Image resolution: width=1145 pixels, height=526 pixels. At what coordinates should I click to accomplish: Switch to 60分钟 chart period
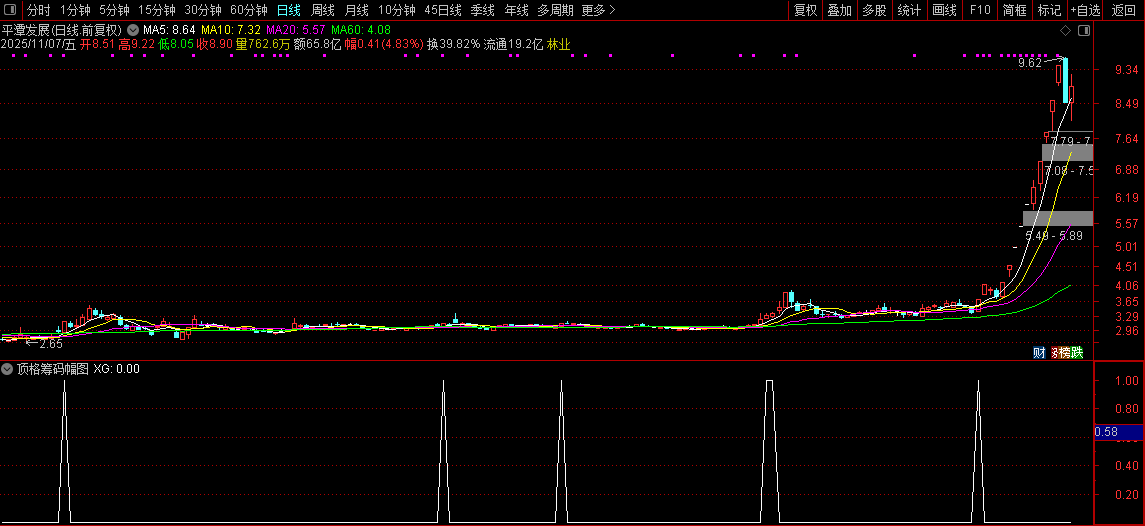click(249, 10)
